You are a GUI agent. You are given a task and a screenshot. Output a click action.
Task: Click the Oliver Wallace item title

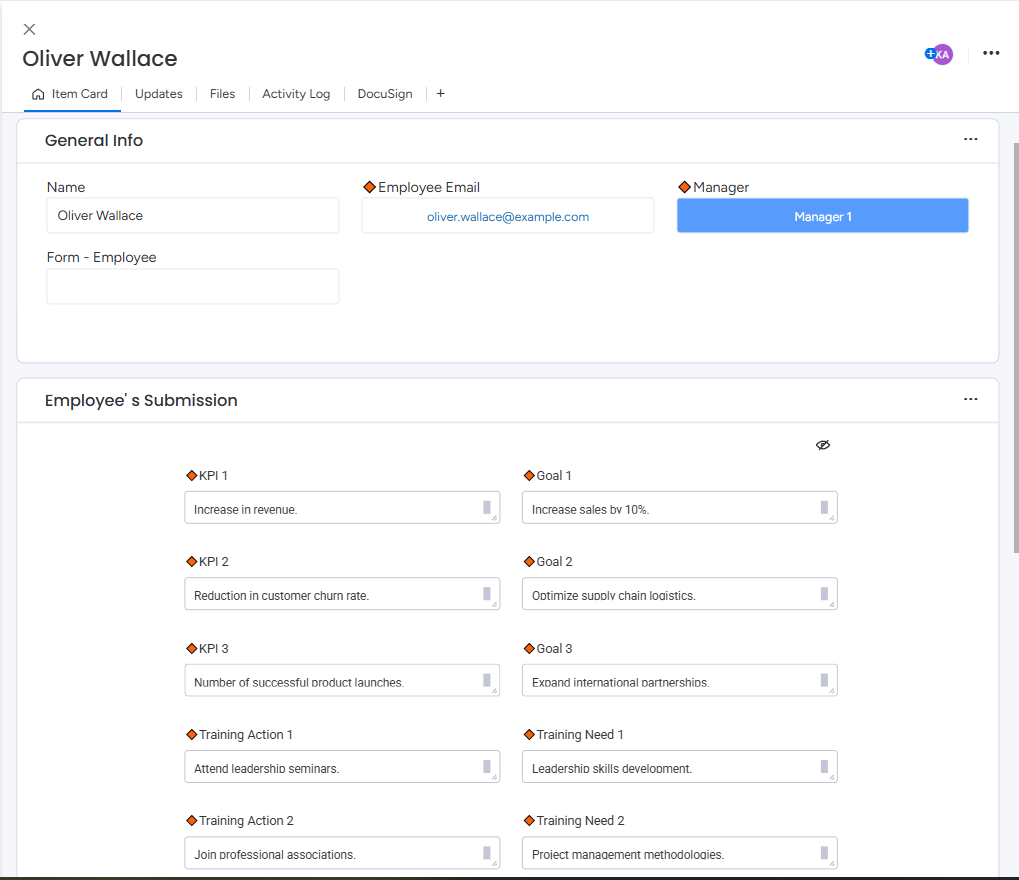(x=99, y=58)
